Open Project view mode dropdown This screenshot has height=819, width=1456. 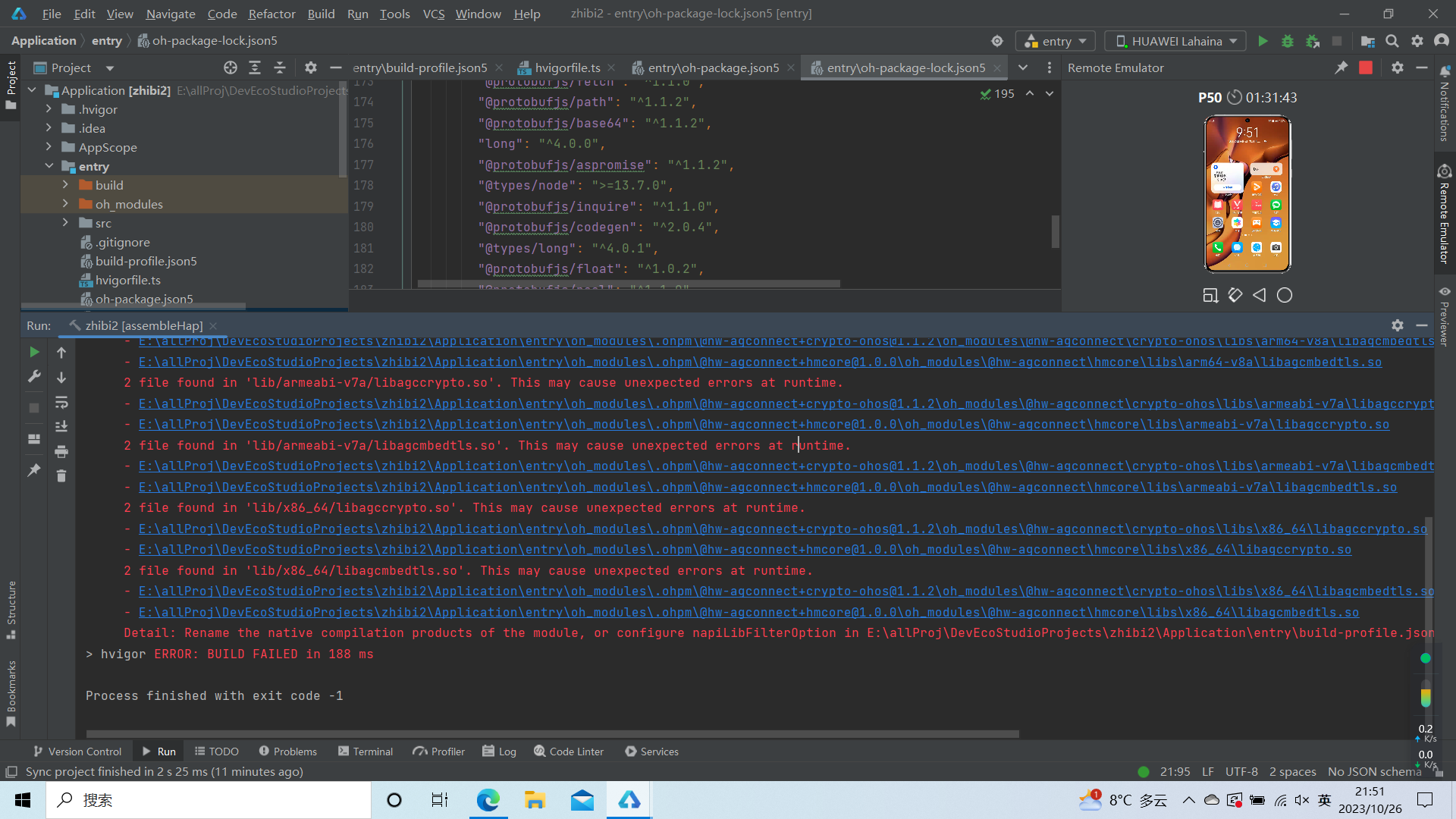tap(74, 67)
